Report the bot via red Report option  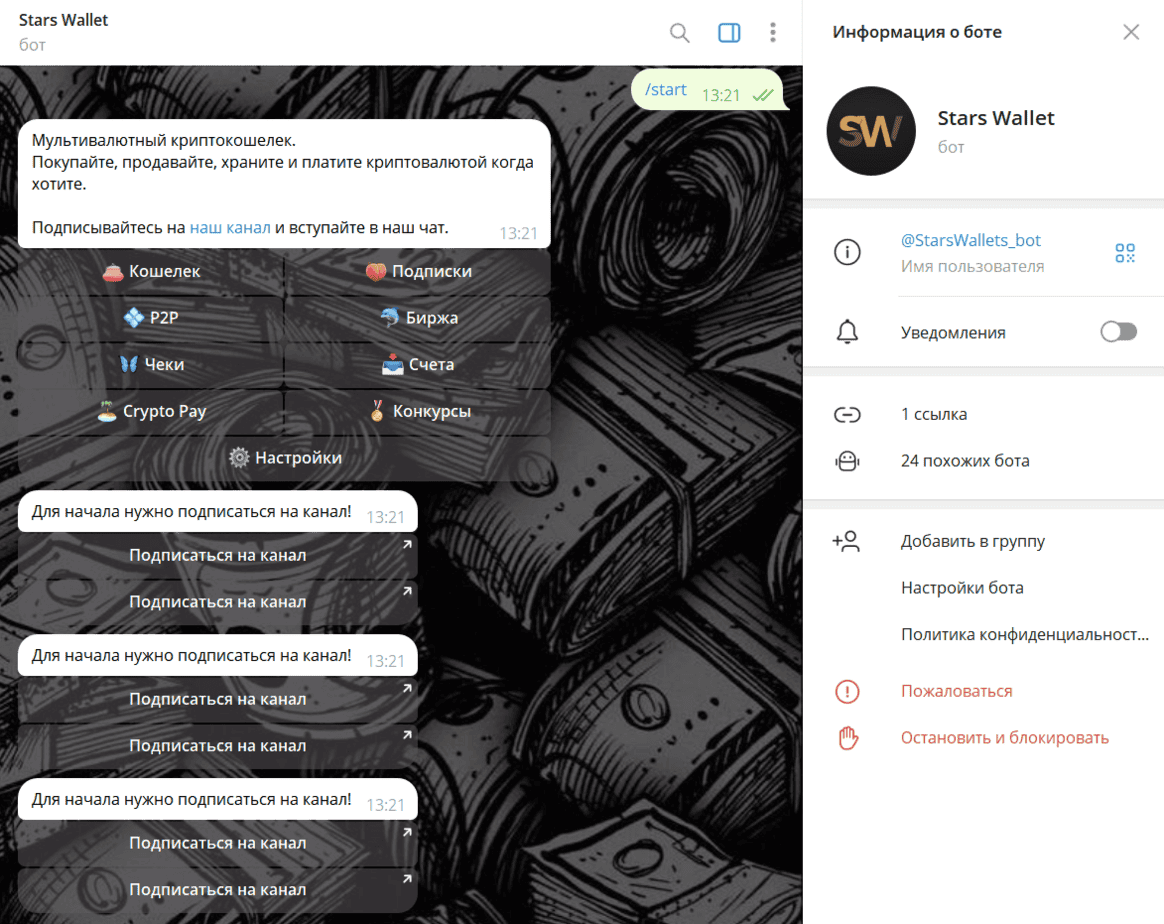point(956,691)
